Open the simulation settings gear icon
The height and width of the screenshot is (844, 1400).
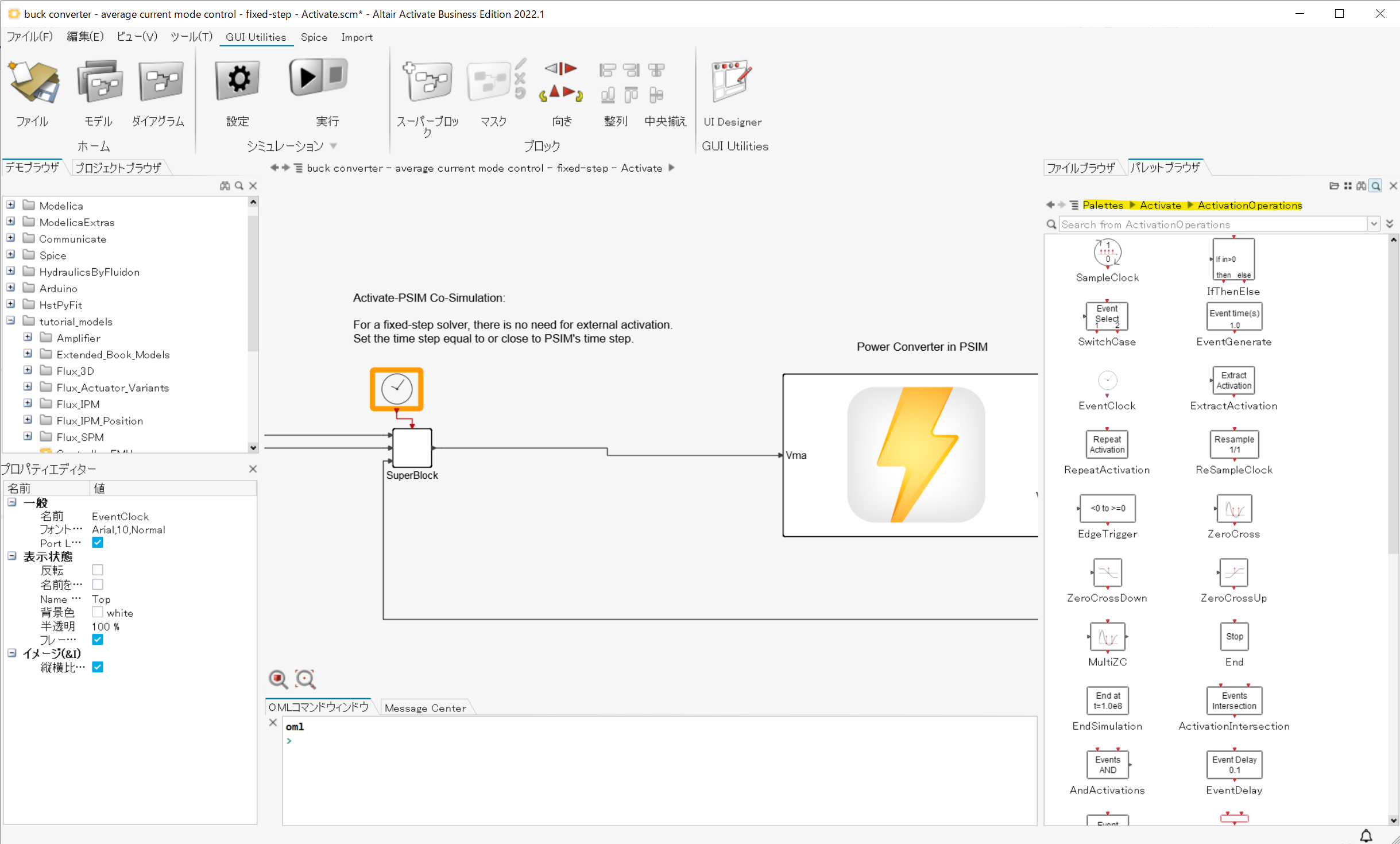tap(237, 80)
